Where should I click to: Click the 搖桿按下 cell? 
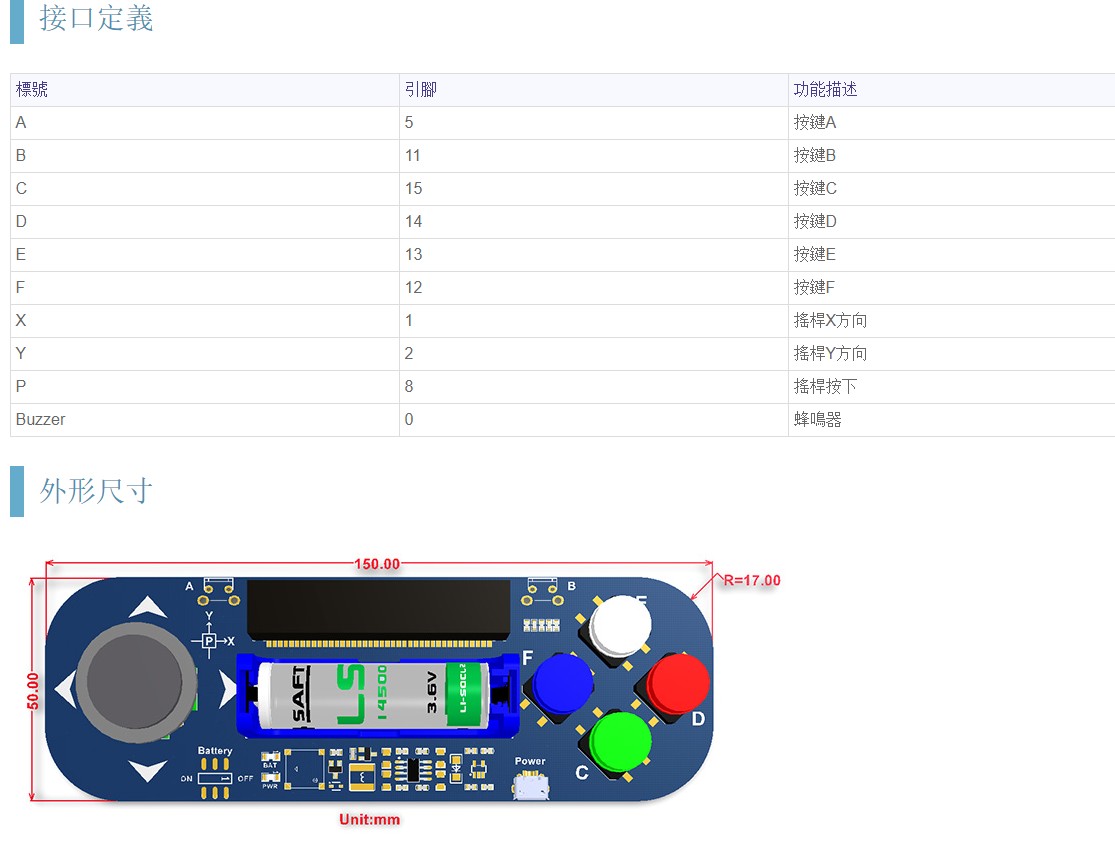click(951, 387)
